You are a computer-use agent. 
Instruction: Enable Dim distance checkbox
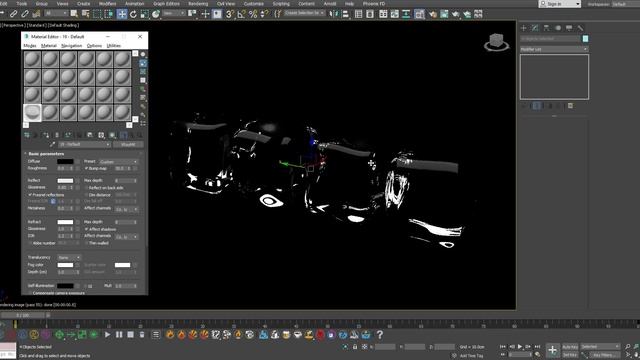[x=87, y=195]
